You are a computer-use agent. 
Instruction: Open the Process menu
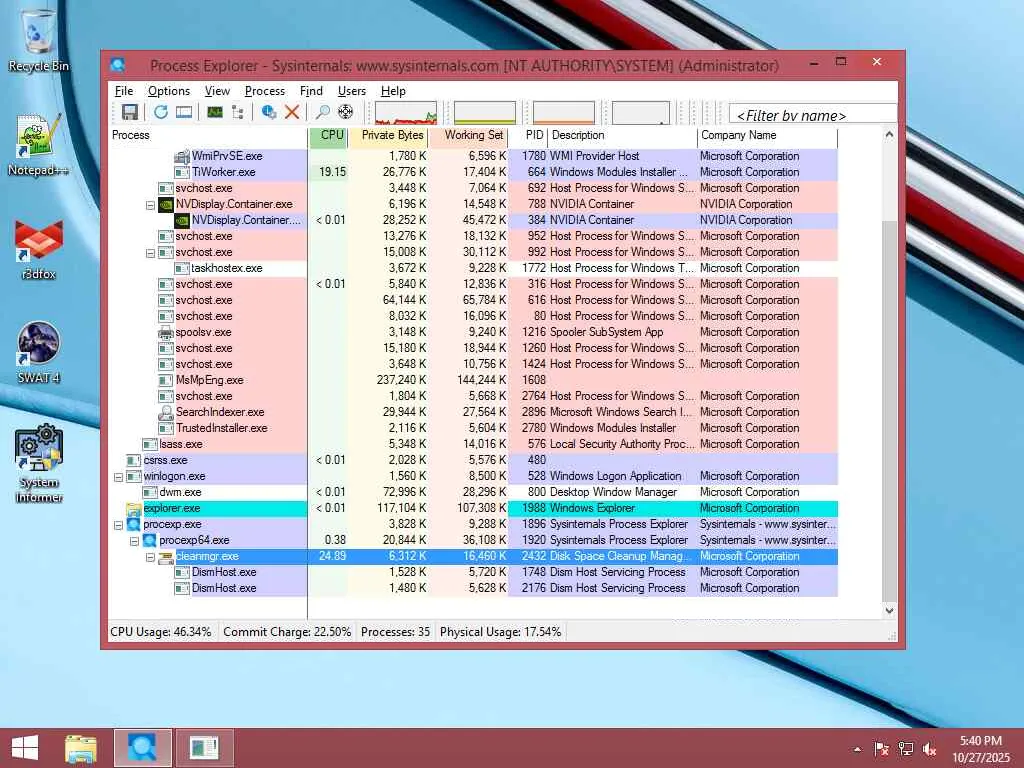pyautogui.click(x=264, y=91)
